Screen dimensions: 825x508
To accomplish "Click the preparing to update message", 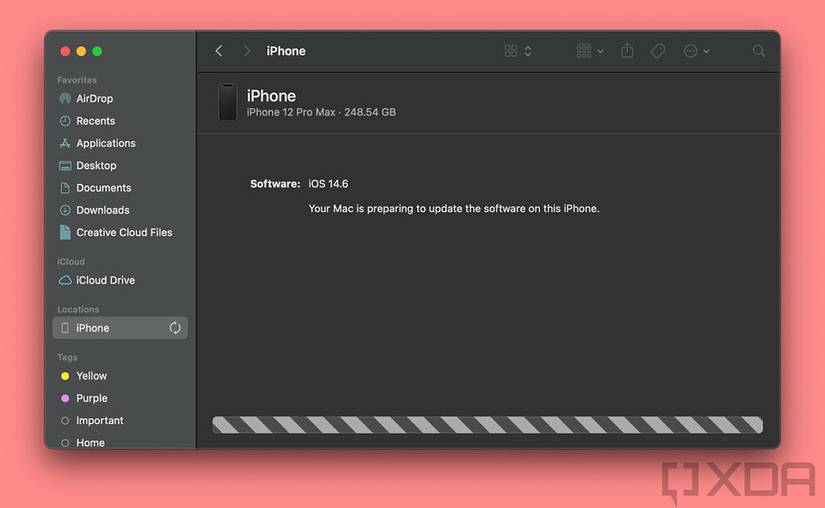I will point(454,209).
